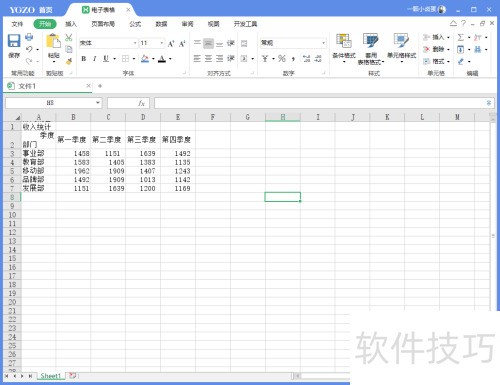The image size is (500, 385).
Task: Open Cell Styles (单元格样式)
Action: tap(401, 48)
